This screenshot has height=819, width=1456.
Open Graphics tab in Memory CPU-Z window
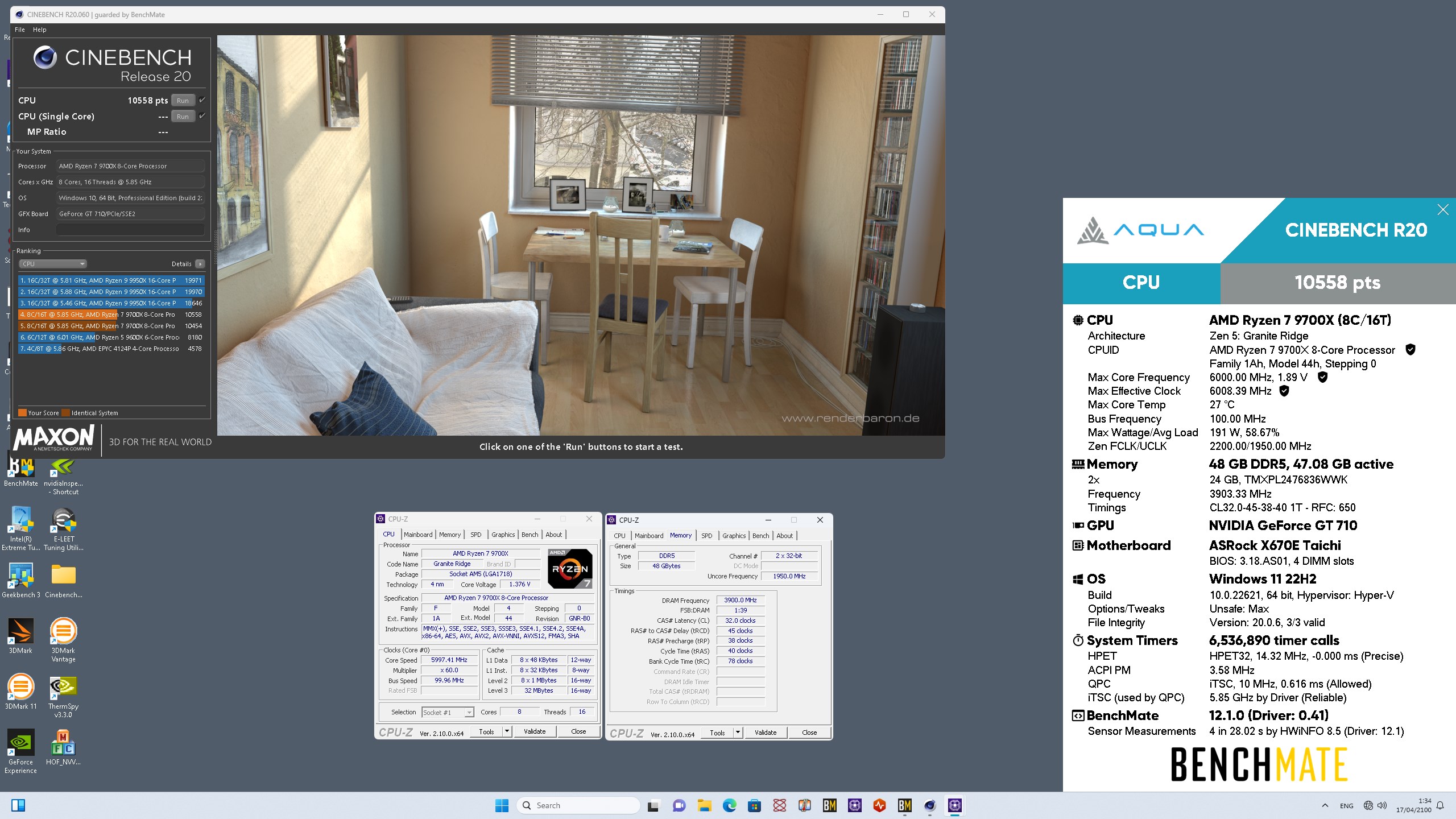(734, 536)
